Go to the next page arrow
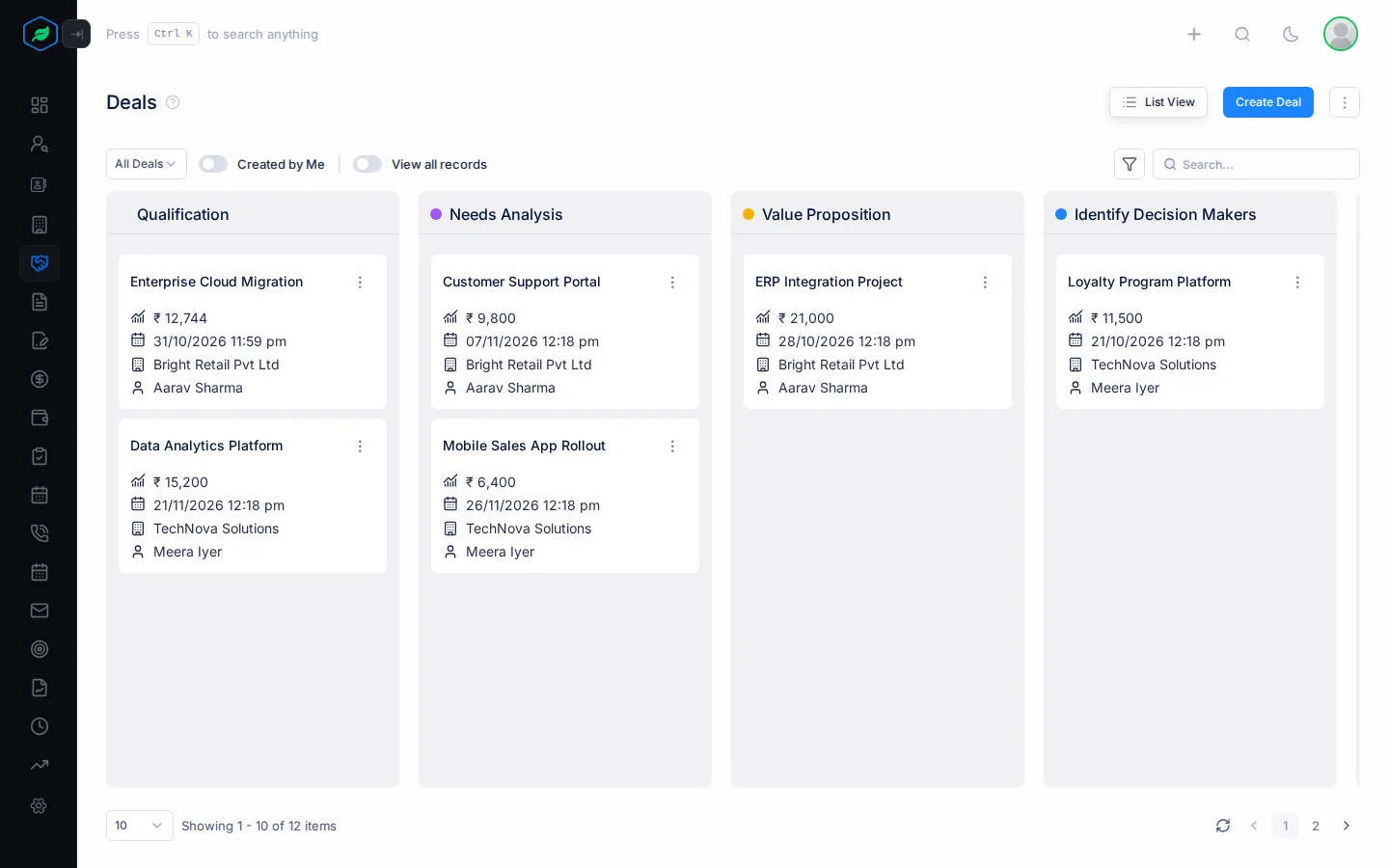This screenshot has height=868, width=1389. (x=1347, y=826)
